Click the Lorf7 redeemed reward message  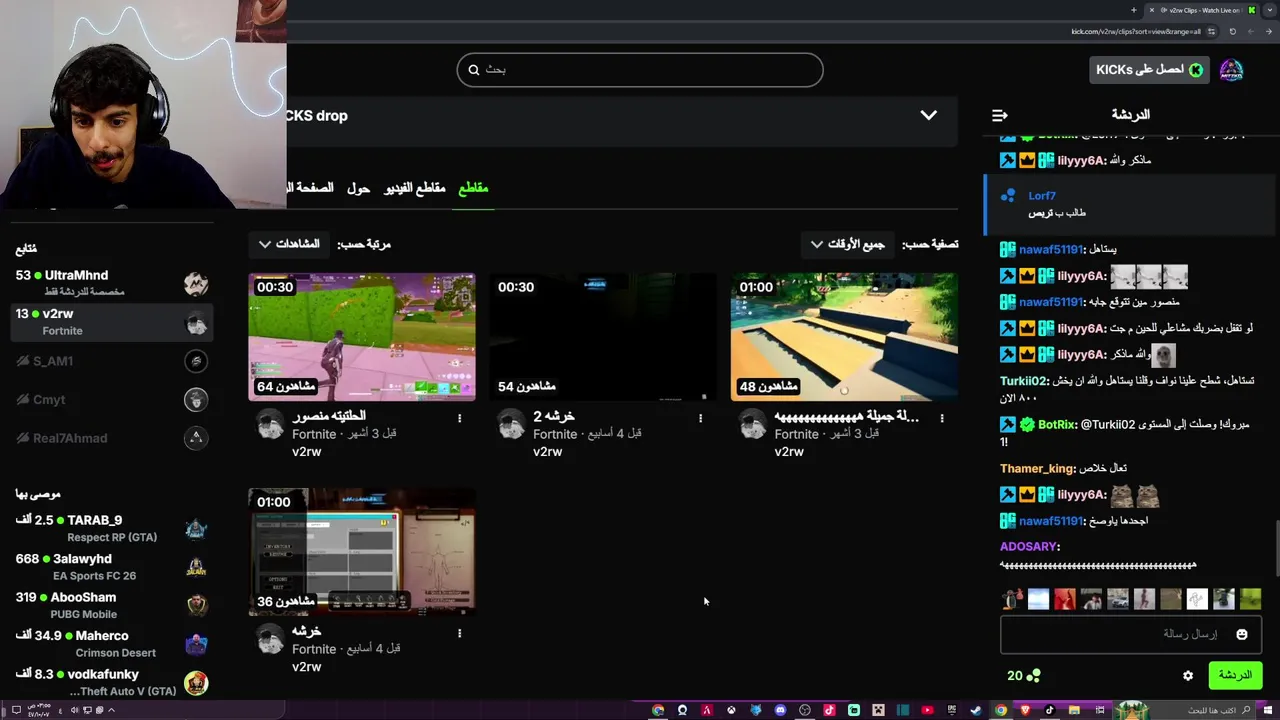coord(1131,204)
